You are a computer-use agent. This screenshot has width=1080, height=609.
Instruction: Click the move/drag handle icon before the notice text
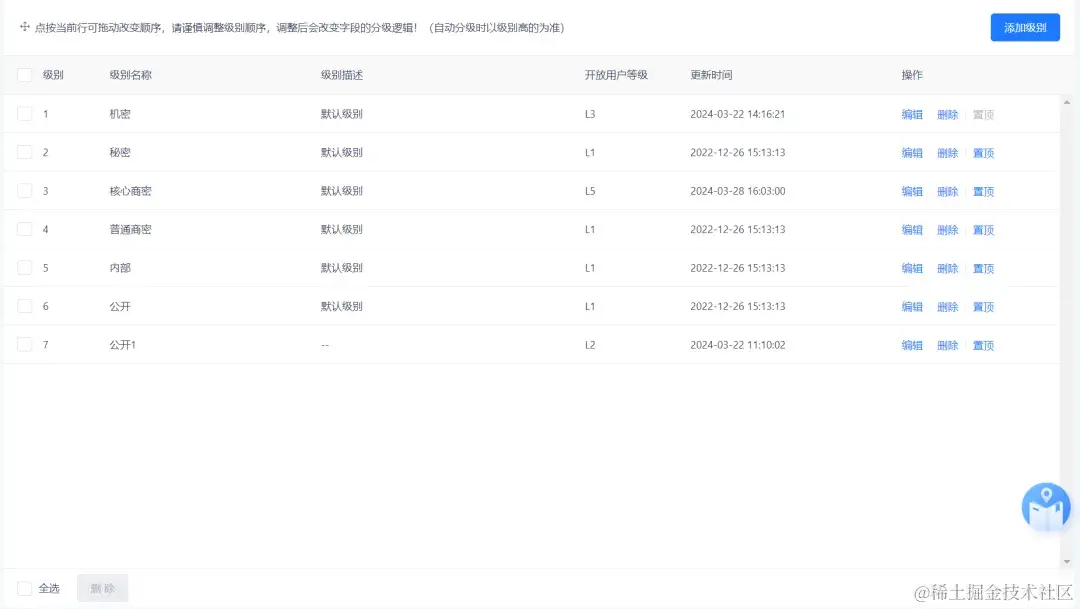coord(24,28)
